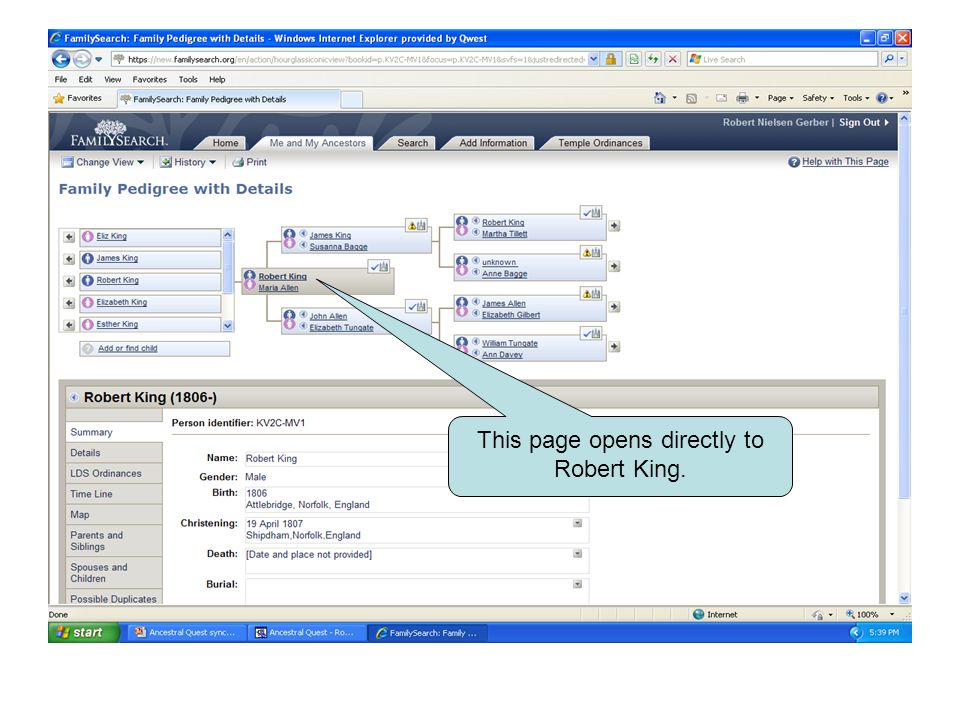Open the IE Page menu dropdown
The width and height of the screenshot is (960, 720).
click(780, 98)
